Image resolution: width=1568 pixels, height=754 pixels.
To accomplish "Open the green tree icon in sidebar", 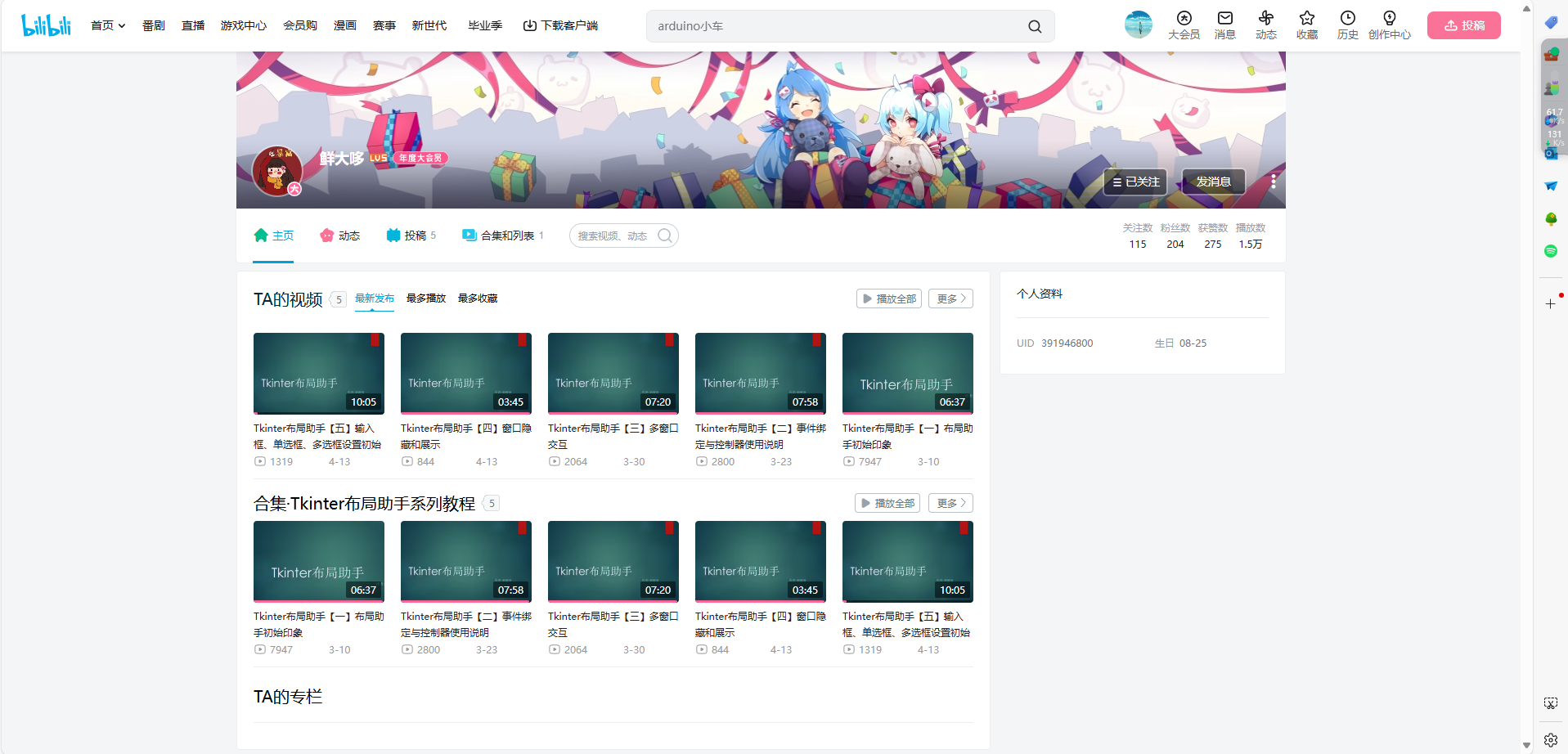I will pos(1551,219).
